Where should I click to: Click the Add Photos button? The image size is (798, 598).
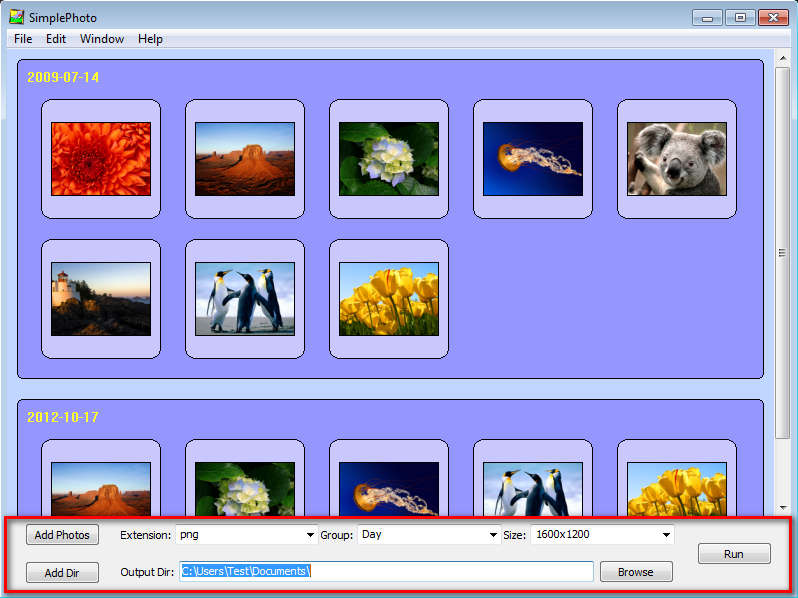pyautogui.click(x=62, y=535)
